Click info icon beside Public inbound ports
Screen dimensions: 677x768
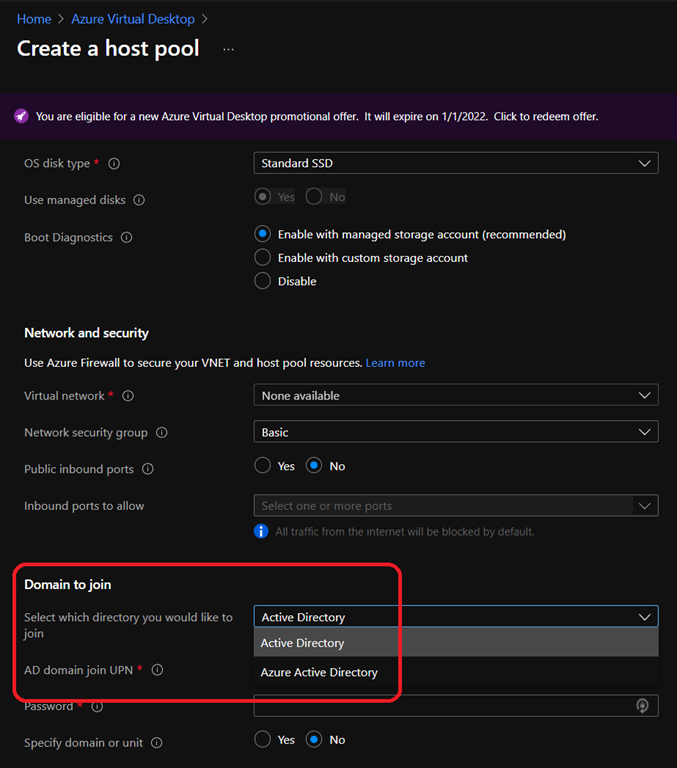click(148, 469)
